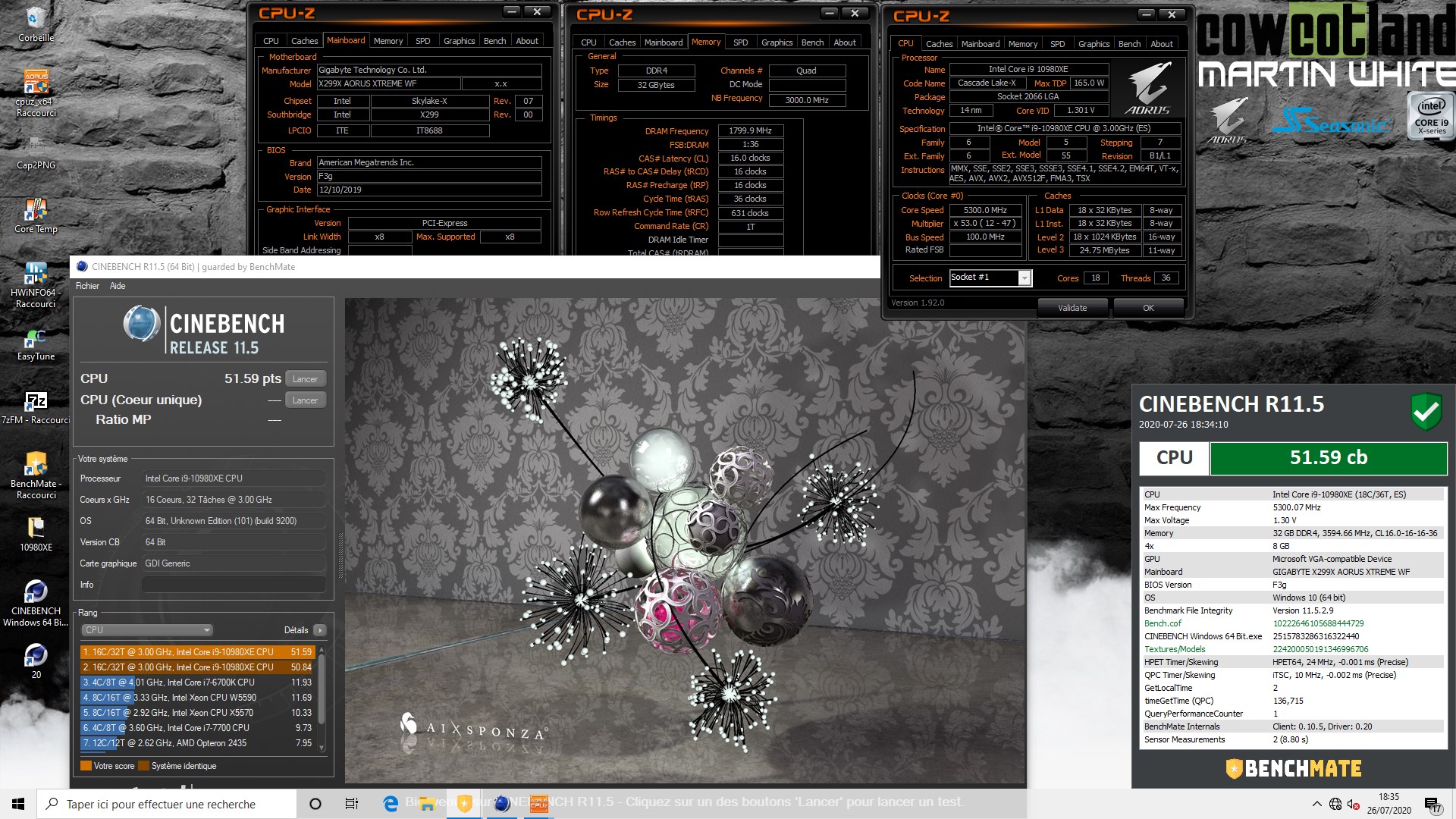The height and width of the screenshot is (819, 1456).
Task: Show hidden system tray icons
Action: [1316, 804]
